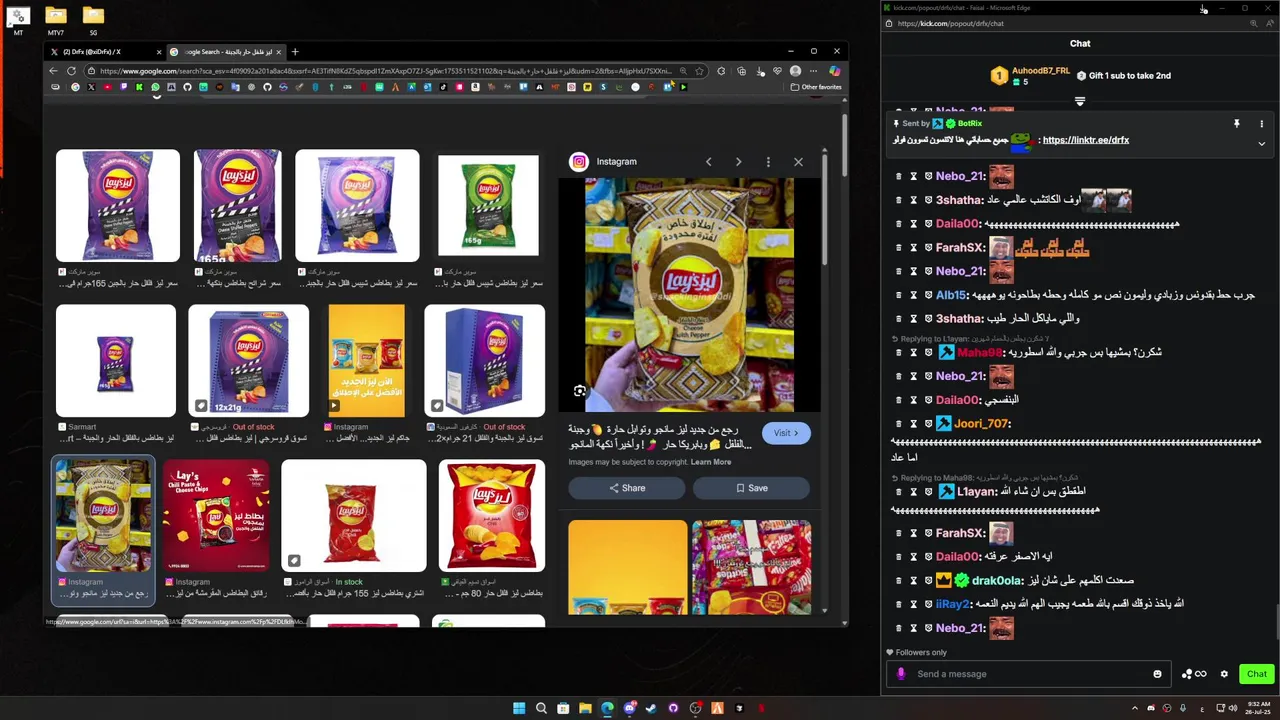Expand the gift leaderboard arrow
Image resolution: width=1280 pixels, height=720 pixels.
[1080, 102]
